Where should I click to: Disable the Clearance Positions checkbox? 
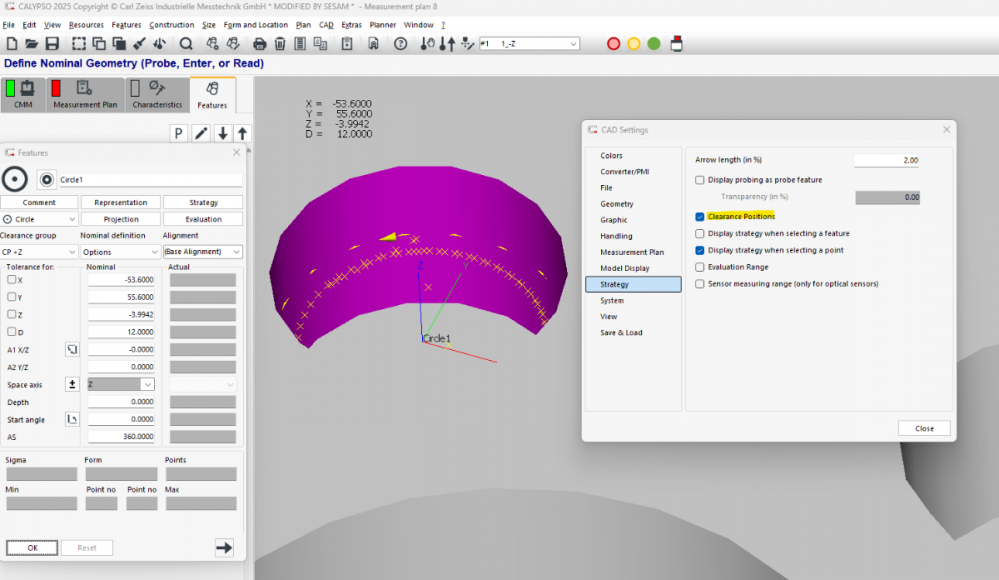pyautogui.click(x=700, y=216)
